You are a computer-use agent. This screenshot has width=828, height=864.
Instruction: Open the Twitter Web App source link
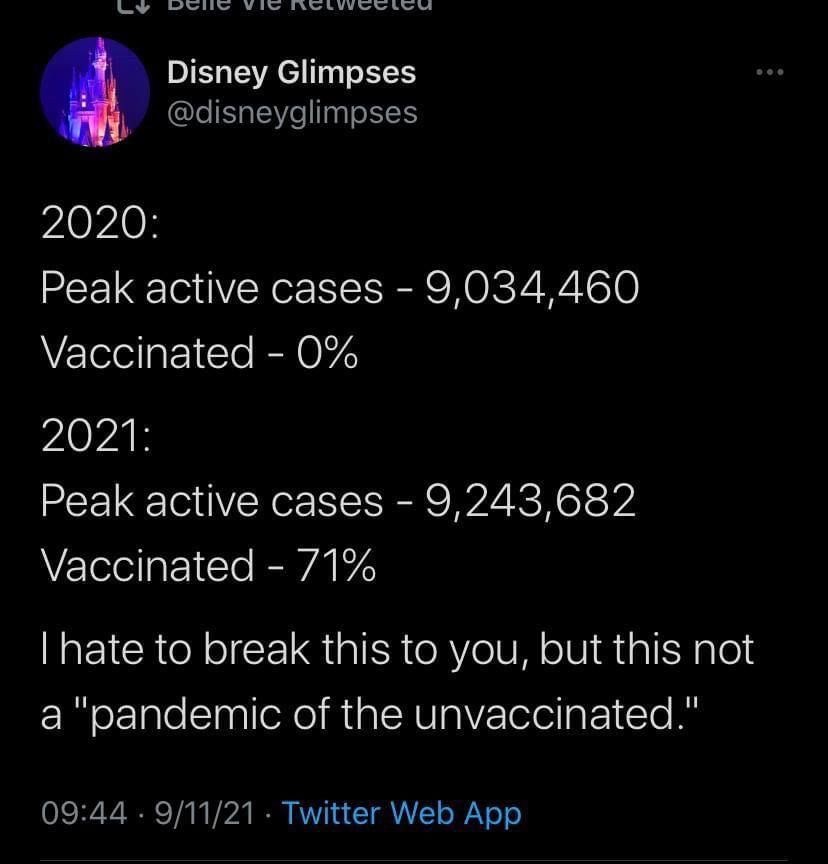401,812
